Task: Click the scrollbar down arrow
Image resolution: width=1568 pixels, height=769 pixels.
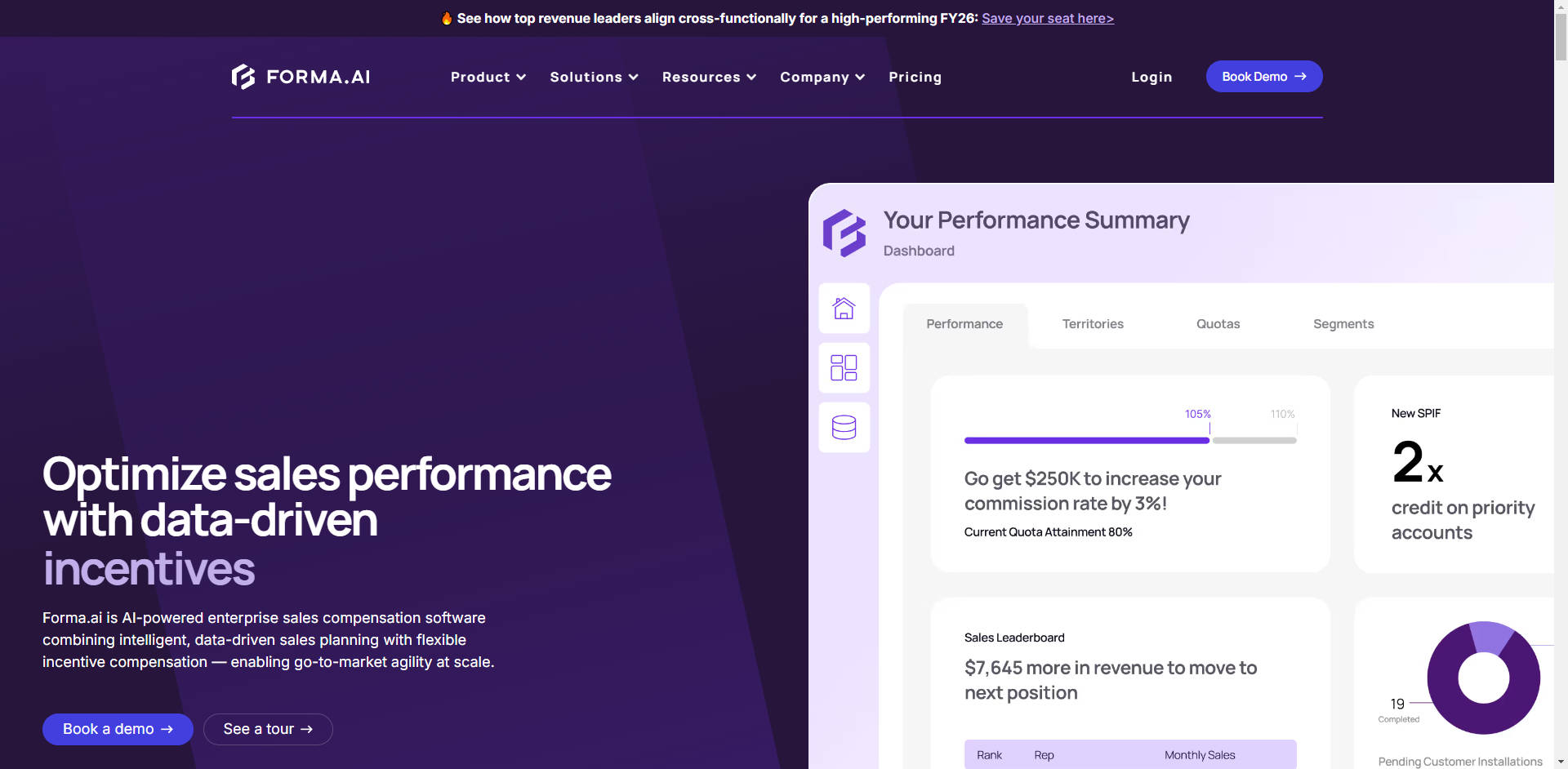Action: click(x=1561, y=762)
